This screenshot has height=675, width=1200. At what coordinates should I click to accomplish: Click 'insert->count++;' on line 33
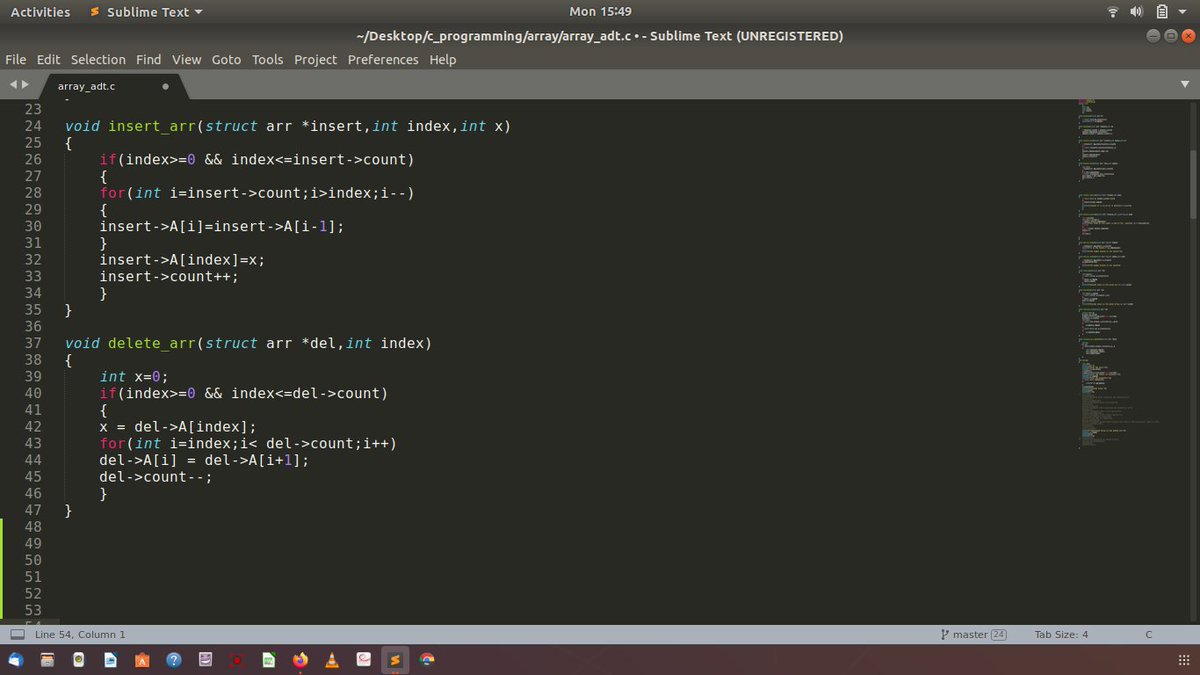(x=169, y=276)
